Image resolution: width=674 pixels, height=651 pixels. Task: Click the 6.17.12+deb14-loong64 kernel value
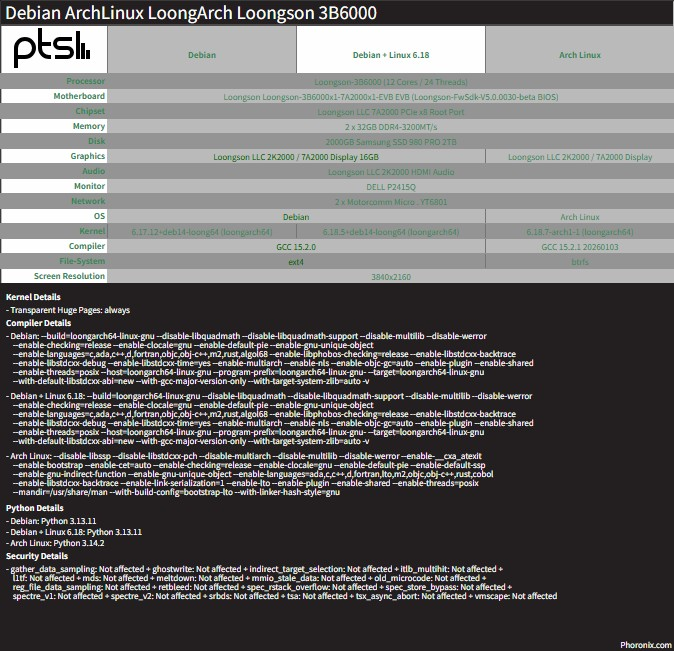tap(202, 232)
